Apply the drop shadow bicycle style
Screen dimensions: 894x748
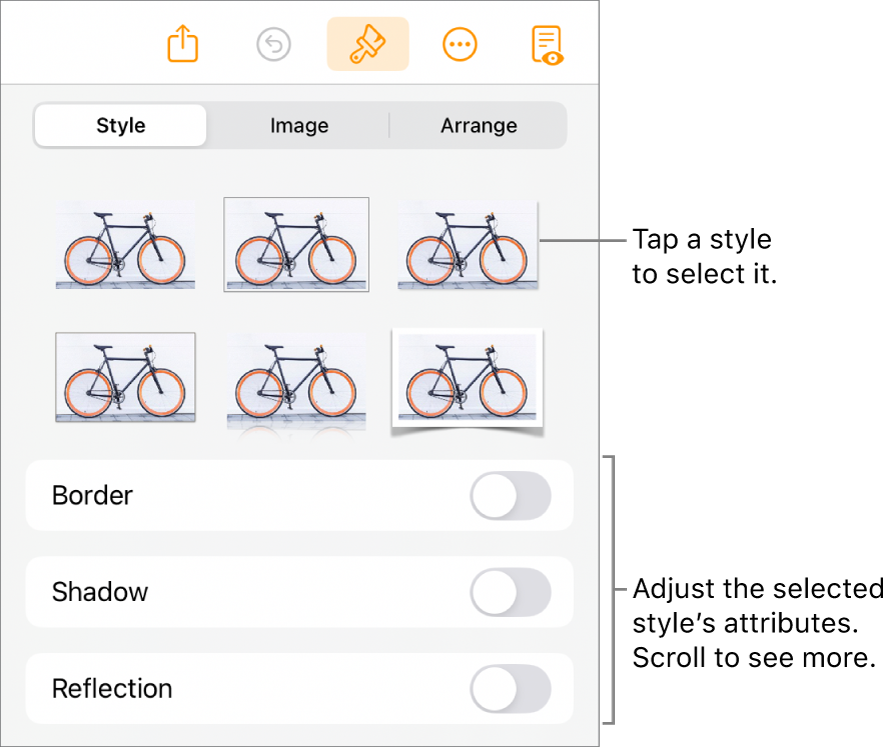click(x=467, y=245)
